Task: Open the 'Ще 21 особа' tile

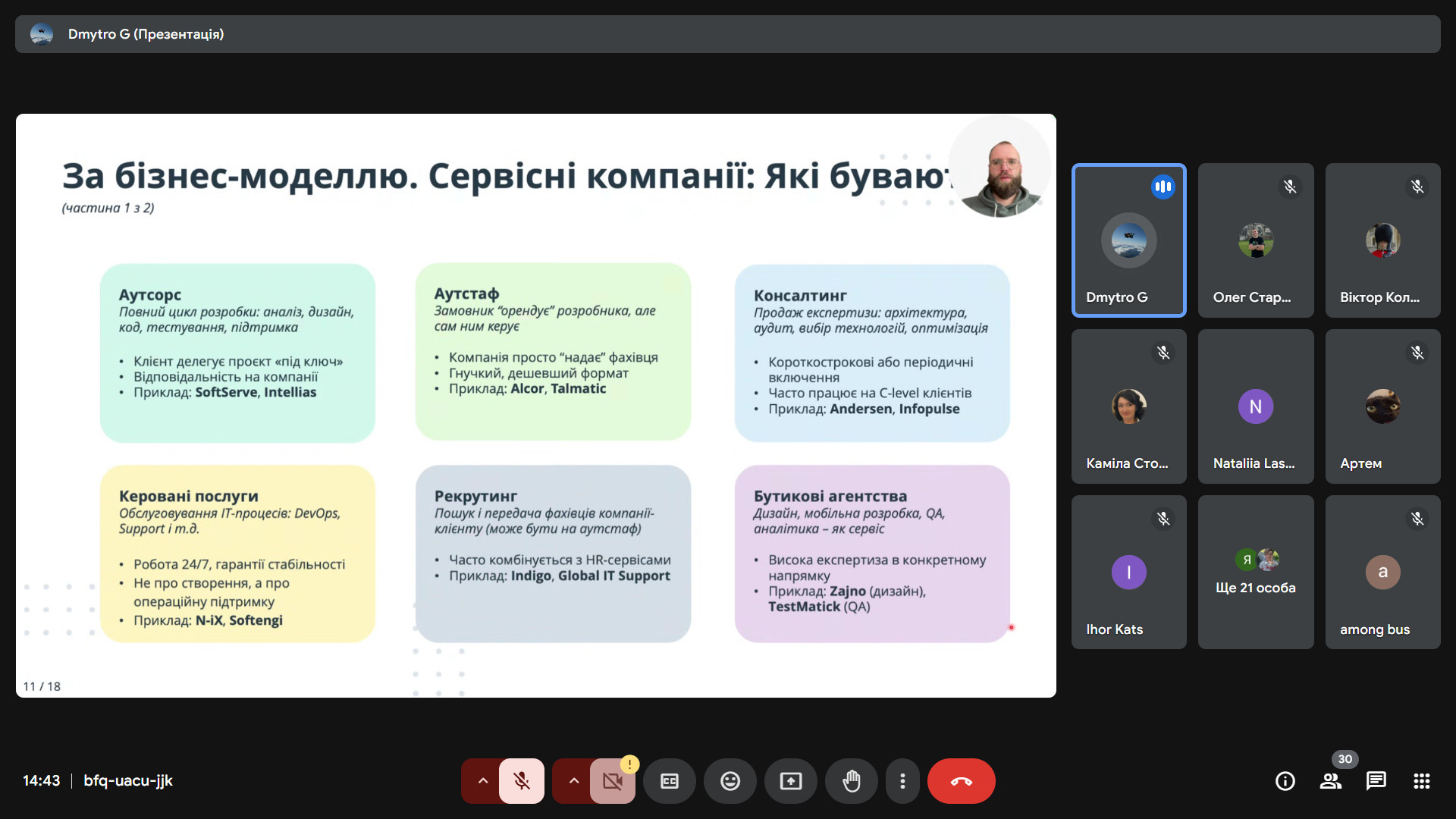Action: tap(1256, 573)
